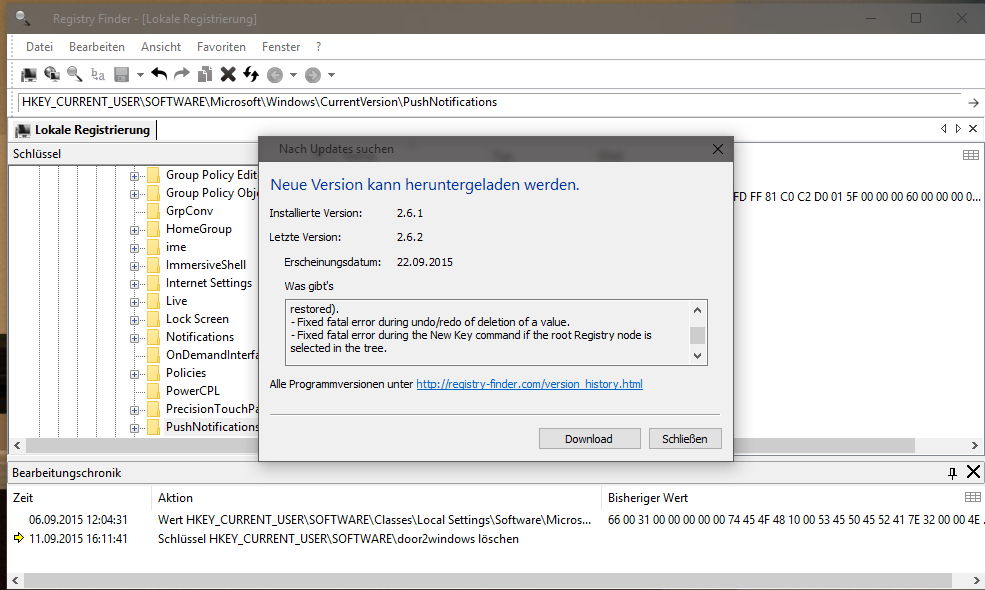The width and height of the screenshot is (985, 590).
Task: Expand the ime tree node
Action: coord(134,248)
